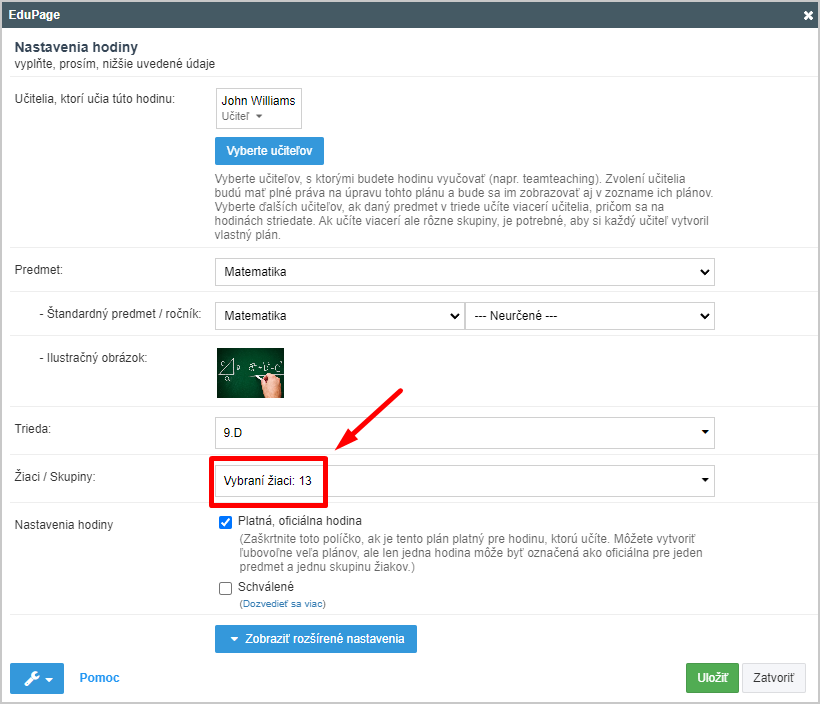The height and width of the screenshot is (704, 820).
Task: Save with the Uložiť button
Action: pyautogui.click(x=712, y=678)
